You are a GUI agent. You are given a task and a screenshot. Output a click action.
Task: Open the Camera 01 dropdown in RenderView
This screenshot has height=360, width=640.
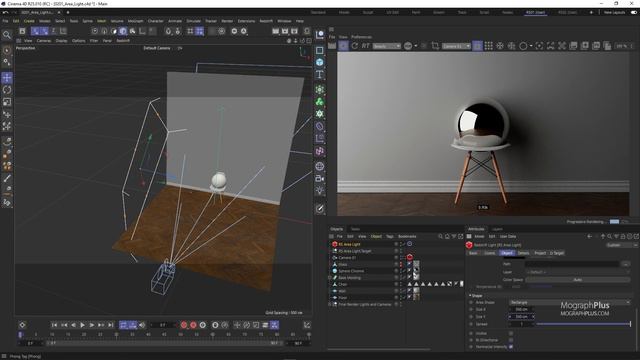pos(456,46)
